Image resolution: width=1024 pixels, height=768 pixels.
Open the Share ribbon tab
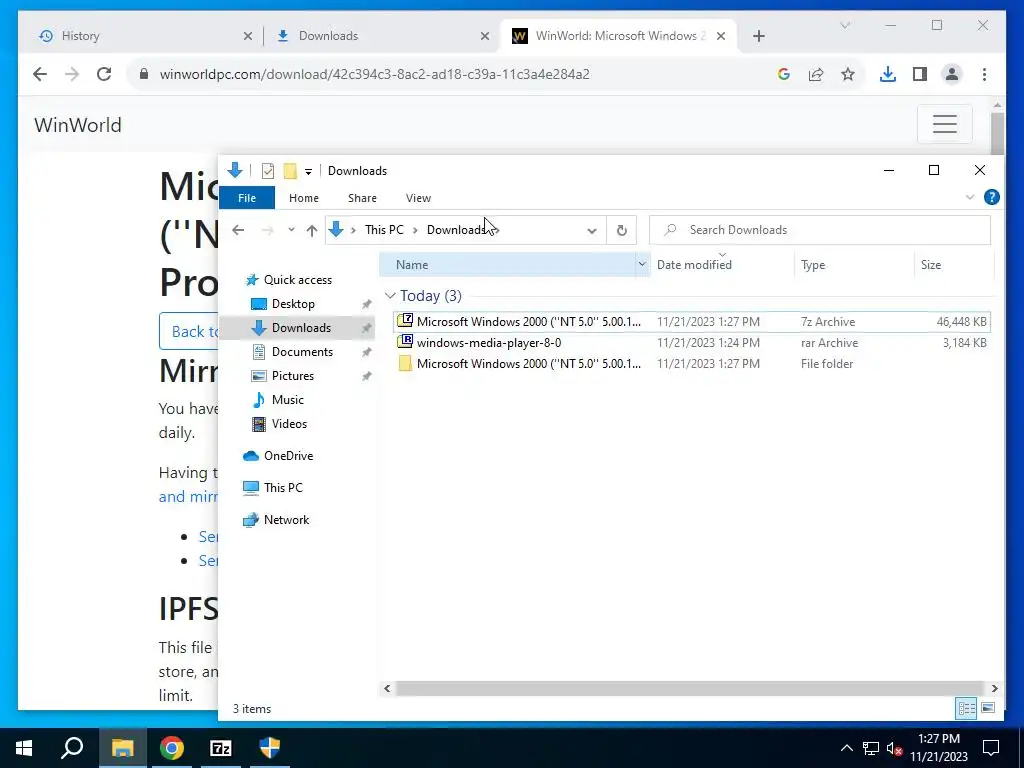click(x=362, y=198)
